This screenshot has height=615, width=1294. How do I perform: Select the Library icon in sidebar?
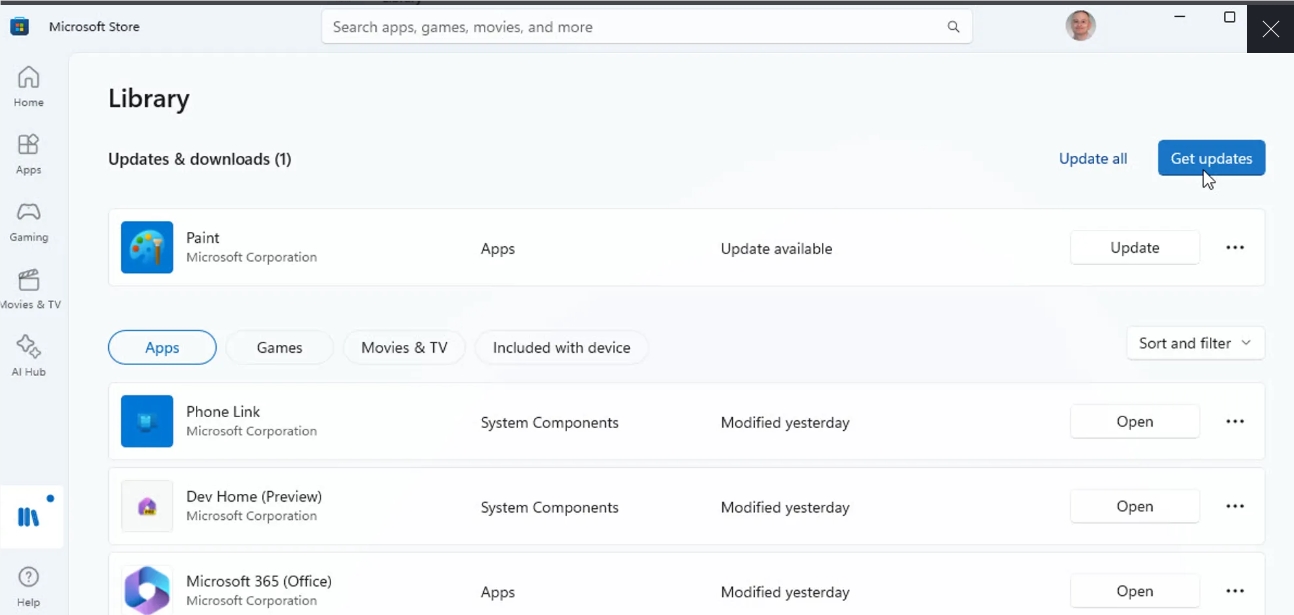tap(30, 517)
